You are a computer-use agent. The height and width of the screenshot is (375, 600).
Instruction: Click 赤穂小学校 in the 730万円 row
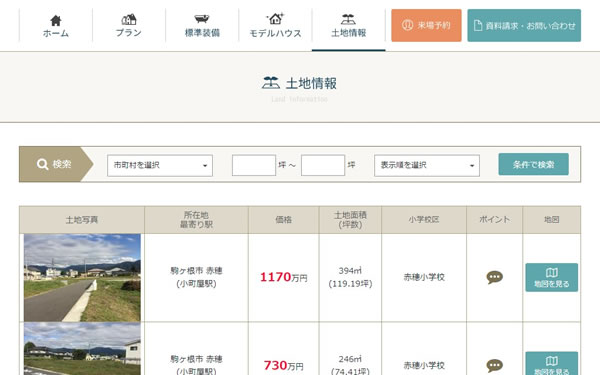coord(424,365)
